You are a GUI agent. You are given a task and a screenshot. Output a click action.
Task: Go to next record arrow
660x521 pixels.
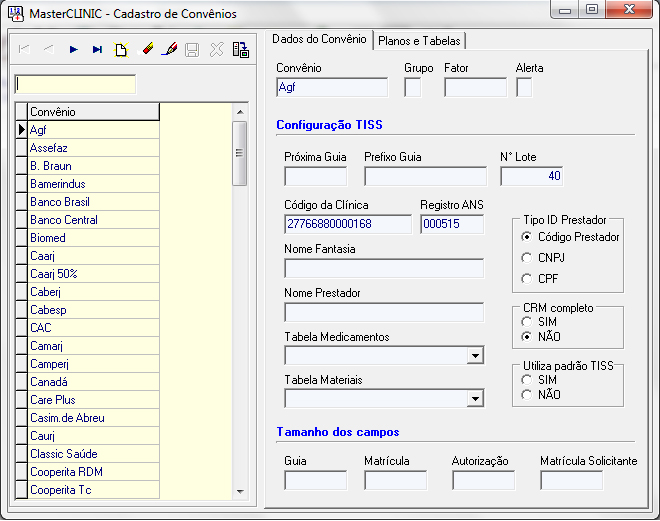(x=73, y=50)
